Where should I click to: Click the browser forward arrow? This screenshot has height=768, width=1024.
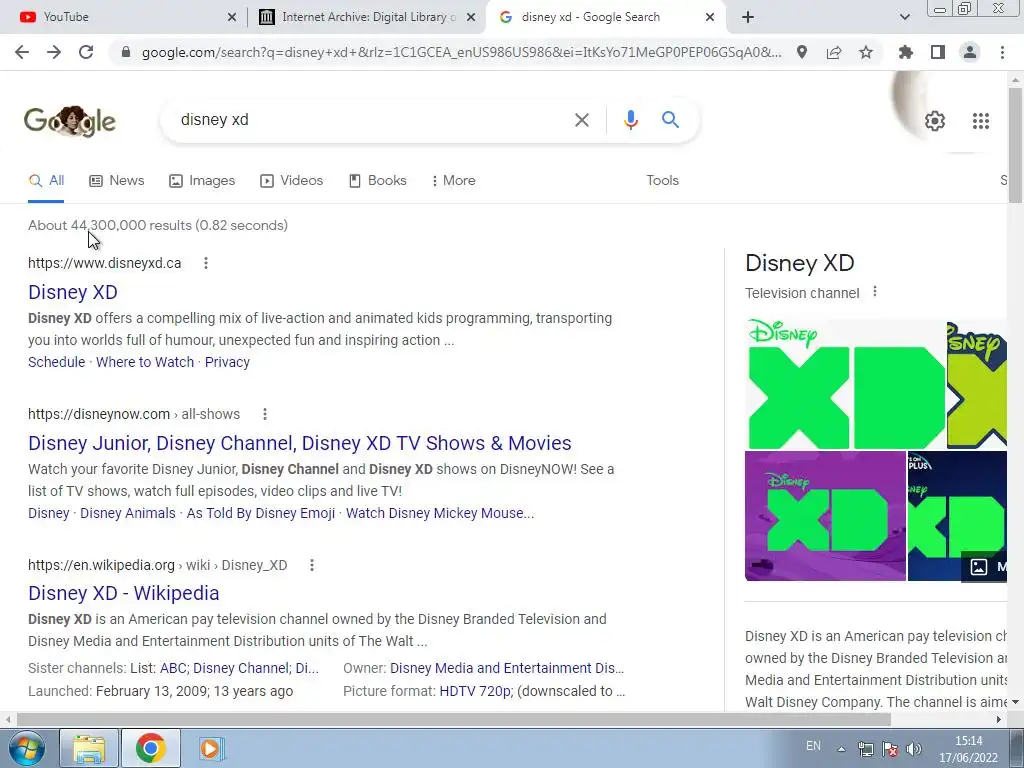54,52
